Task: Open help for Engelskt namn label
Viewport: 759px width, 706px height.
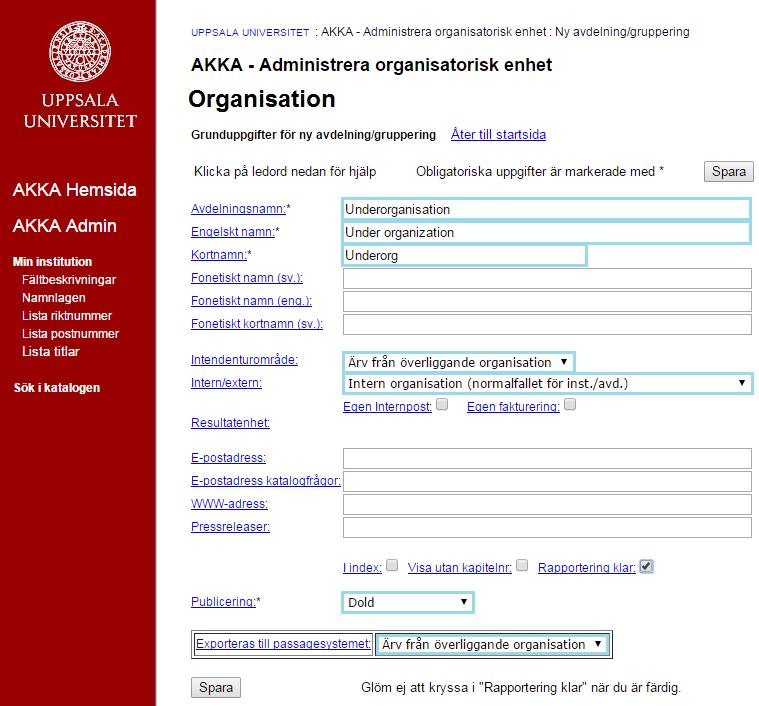Action: 233,232
